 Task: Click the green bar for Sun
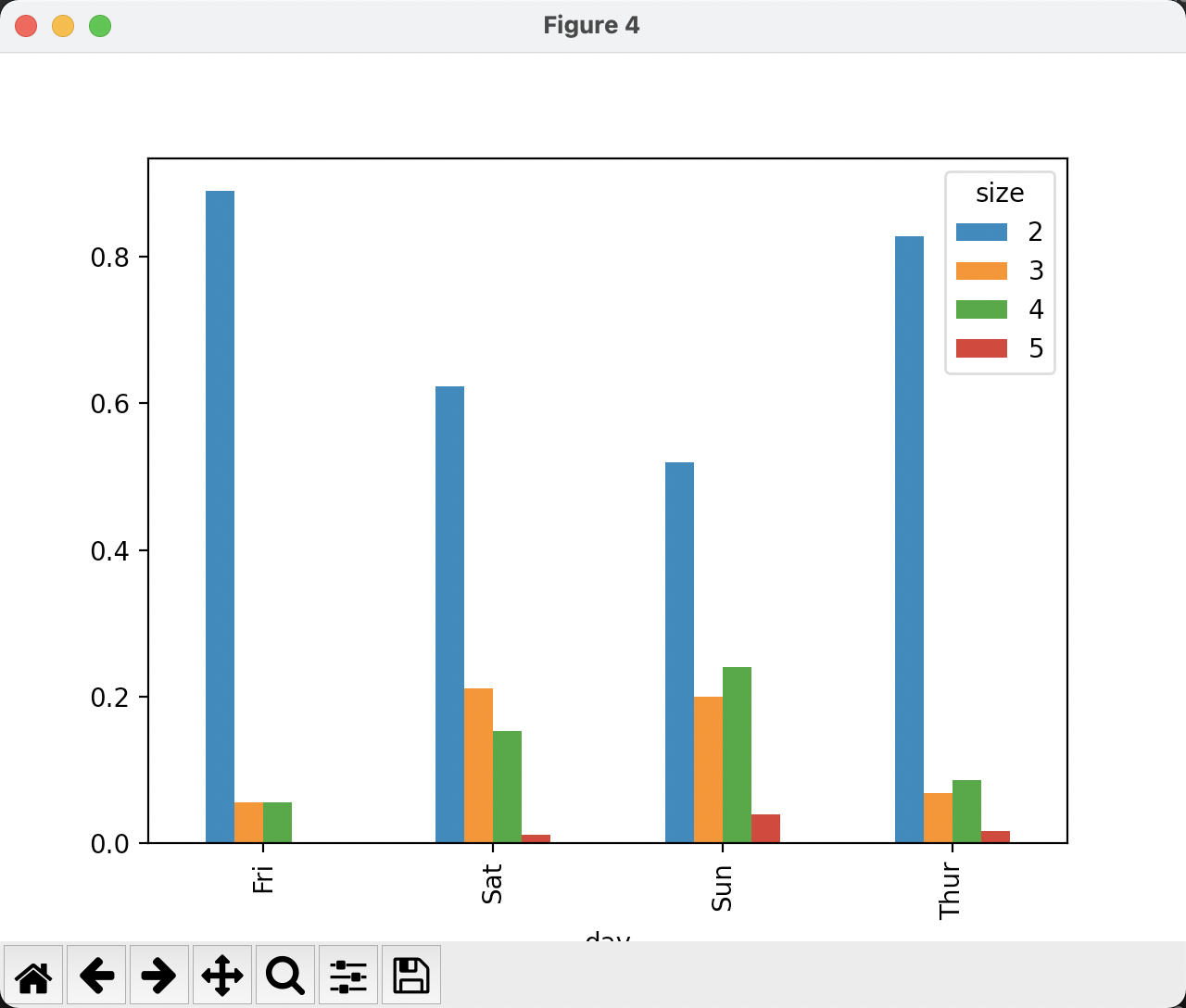(737, 755)
